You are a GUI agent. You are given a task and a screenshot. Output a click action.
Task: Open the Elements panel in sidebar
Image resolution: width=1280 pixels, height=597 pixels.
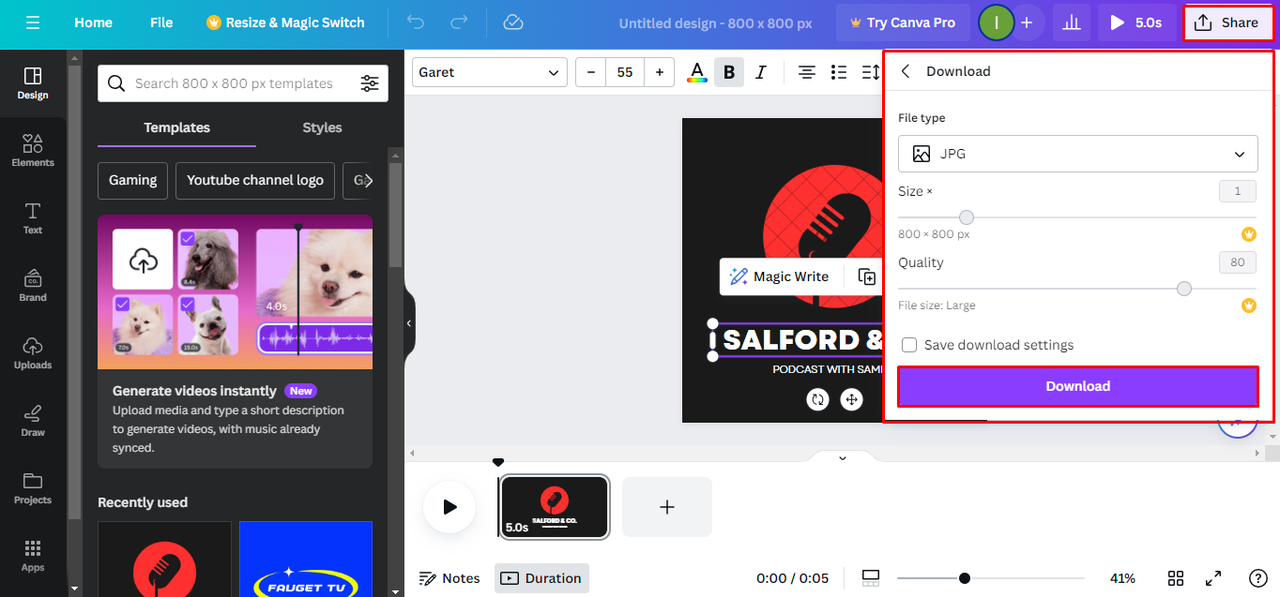[x=33, y=150]
